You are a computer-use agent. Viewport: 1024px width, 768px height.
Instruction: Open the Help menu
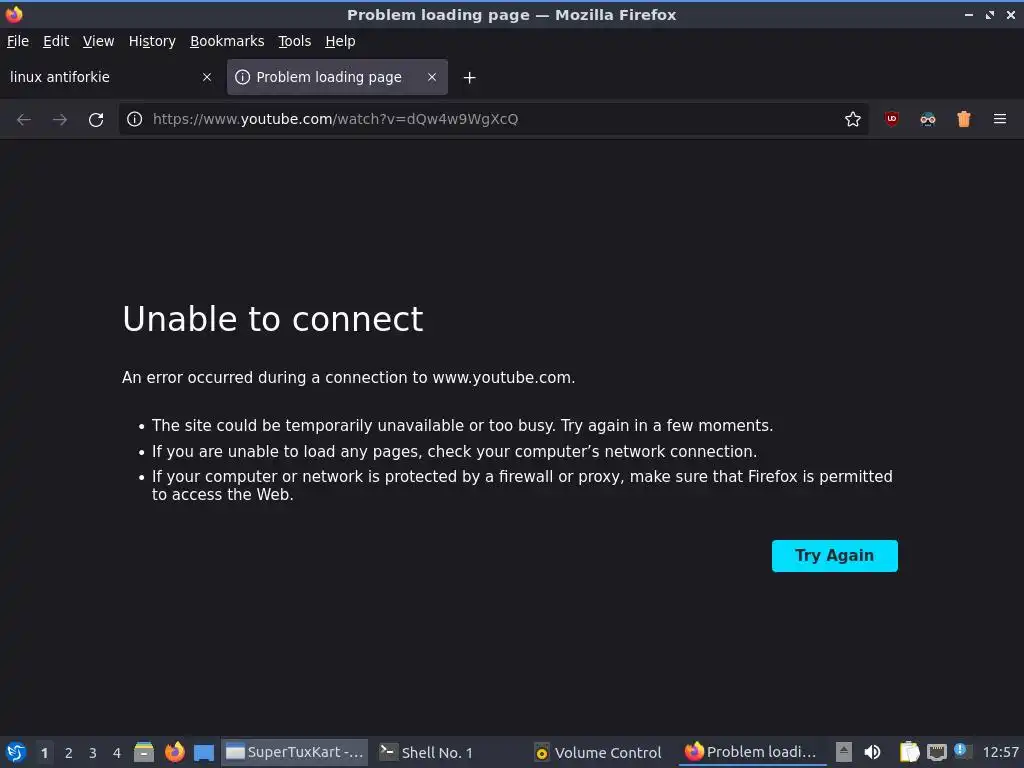point(340,41)
